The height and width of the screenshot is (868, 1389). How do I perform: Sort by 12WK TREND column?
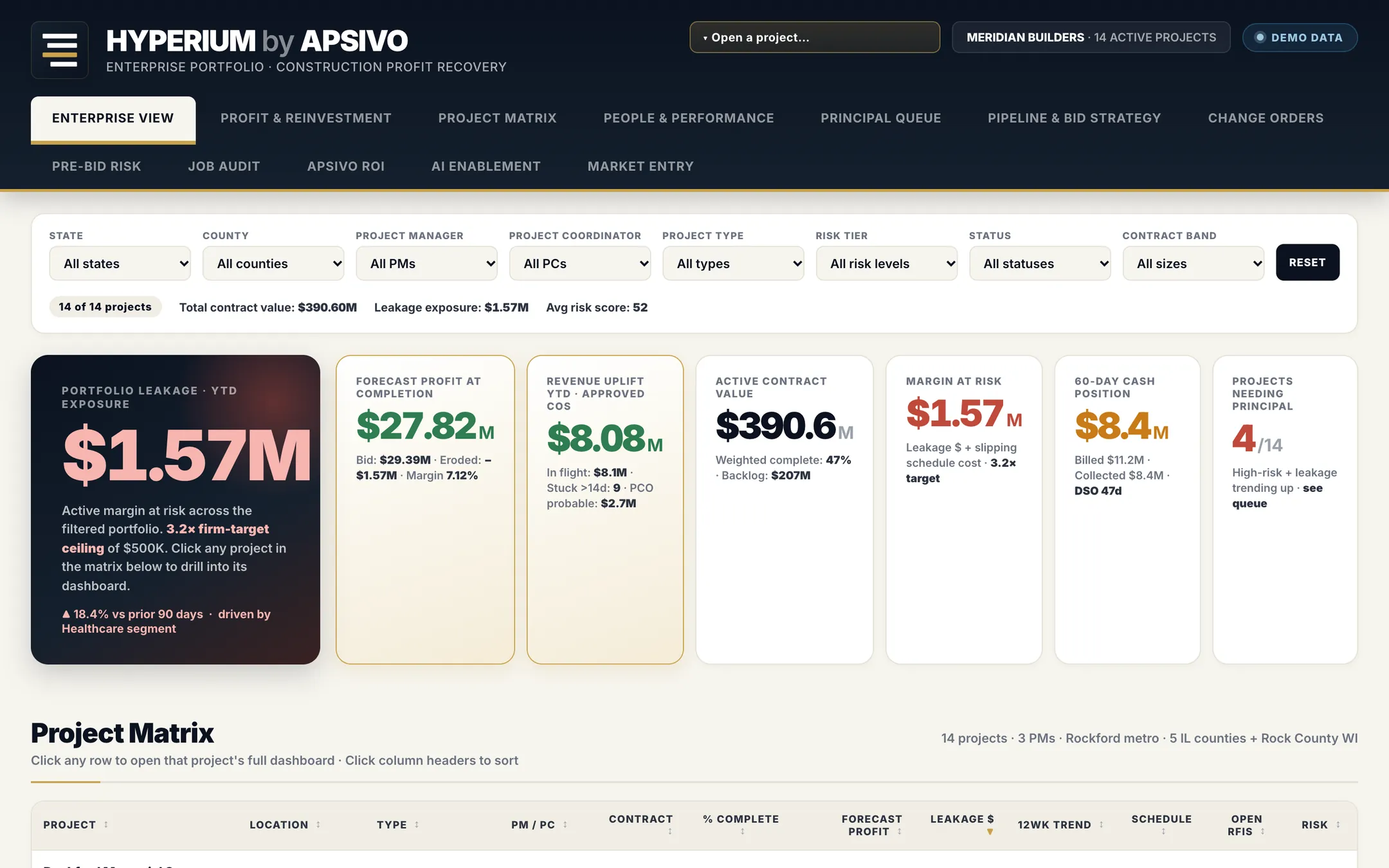(1060, 825)
